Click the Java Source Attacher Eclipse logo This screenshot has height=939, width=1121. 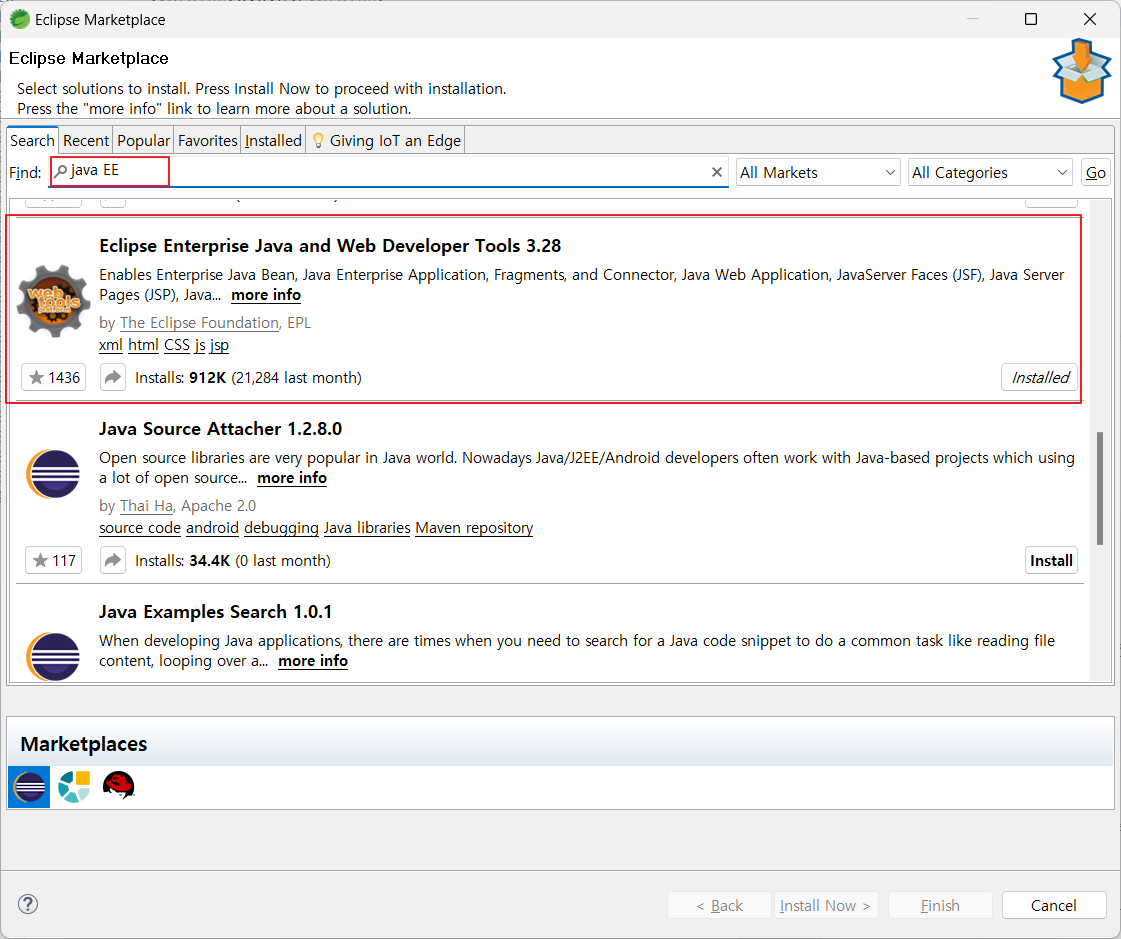[53, 474]
